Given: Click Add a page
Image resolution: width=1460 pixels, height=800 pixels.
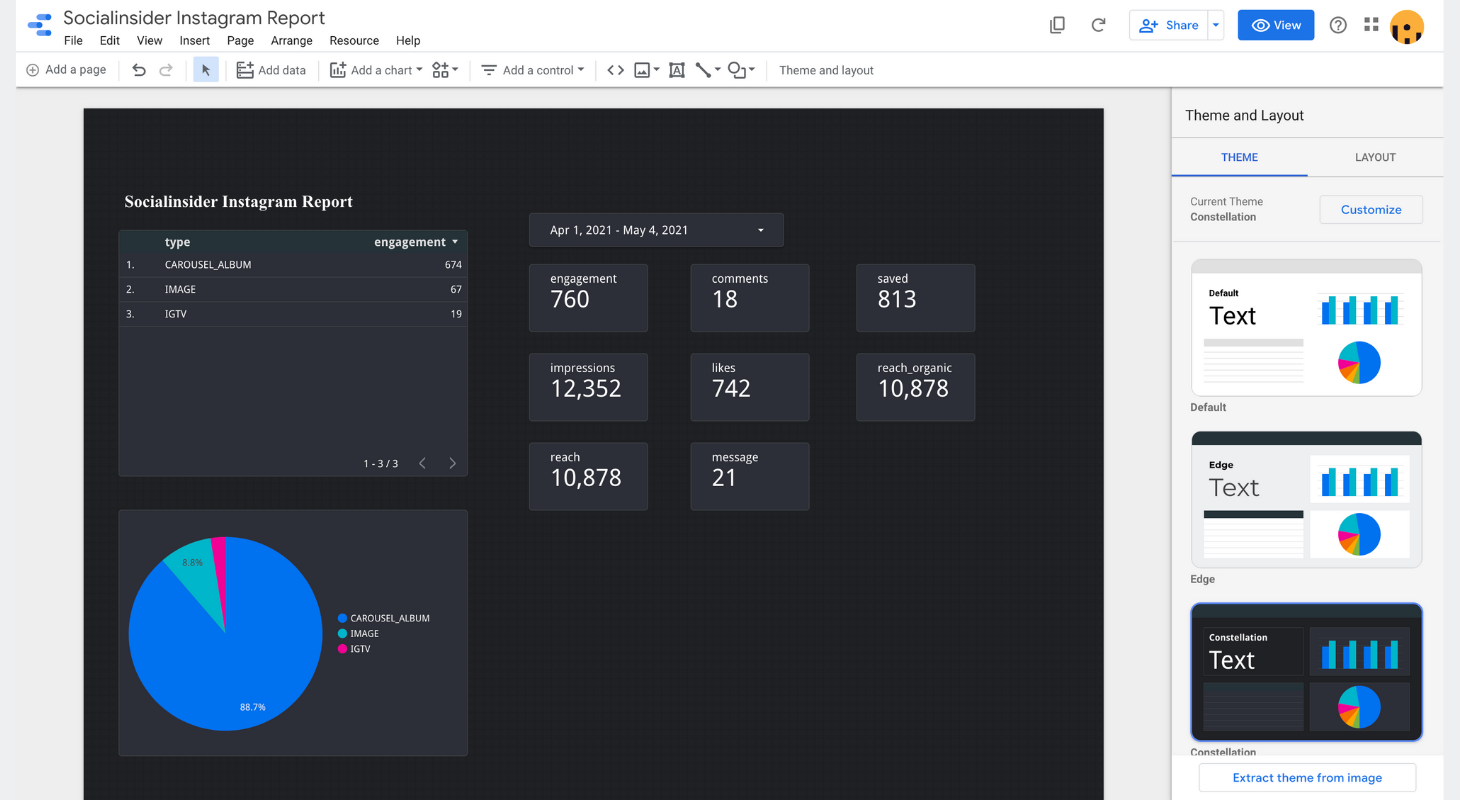Looking at the screenshot, I should tap(66, 70).
